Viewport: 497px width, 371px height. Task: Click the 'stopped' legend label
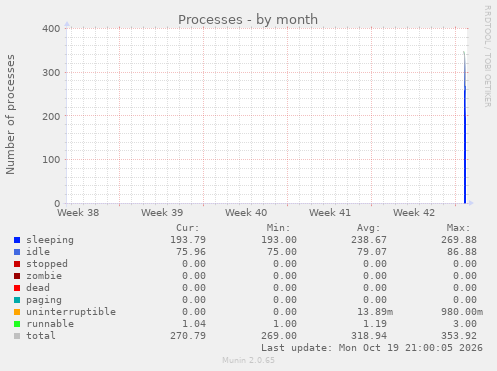(x=47, y=264)
